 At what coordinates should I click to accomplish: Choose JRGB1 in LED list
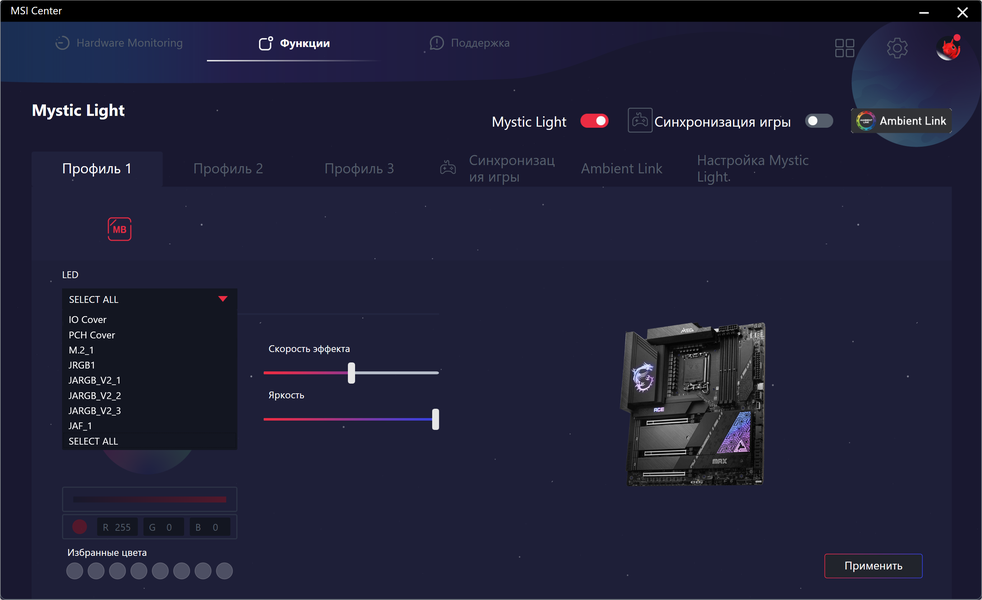pyautogui.click(x=149, y=365)
